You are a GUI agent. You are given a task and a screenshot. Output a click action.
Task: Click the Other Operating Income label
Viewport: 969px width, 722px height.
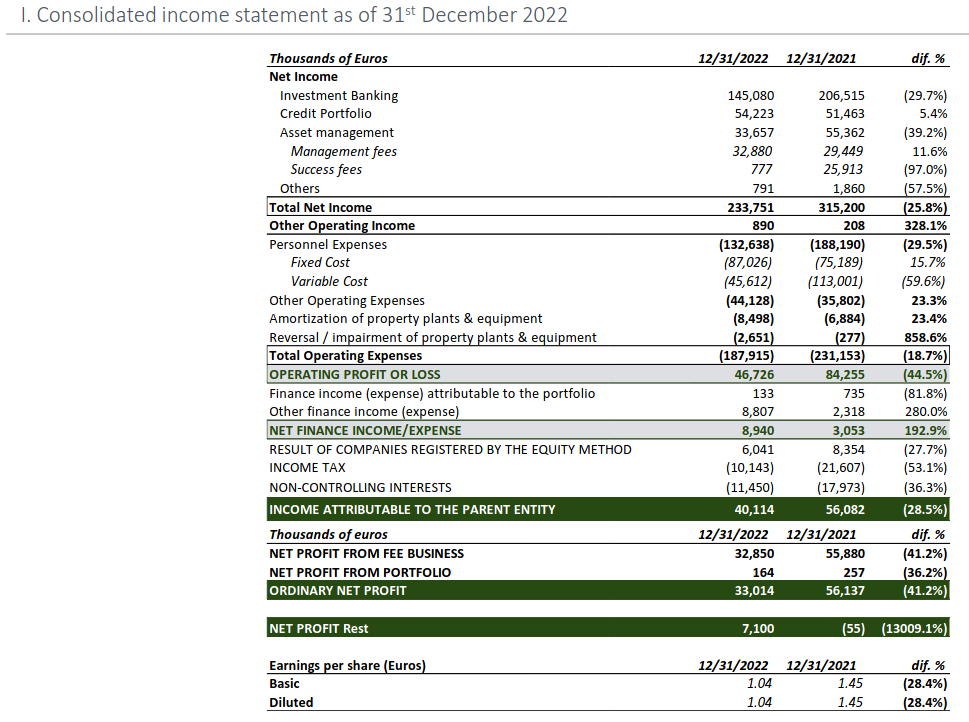[x=342, y=226]
